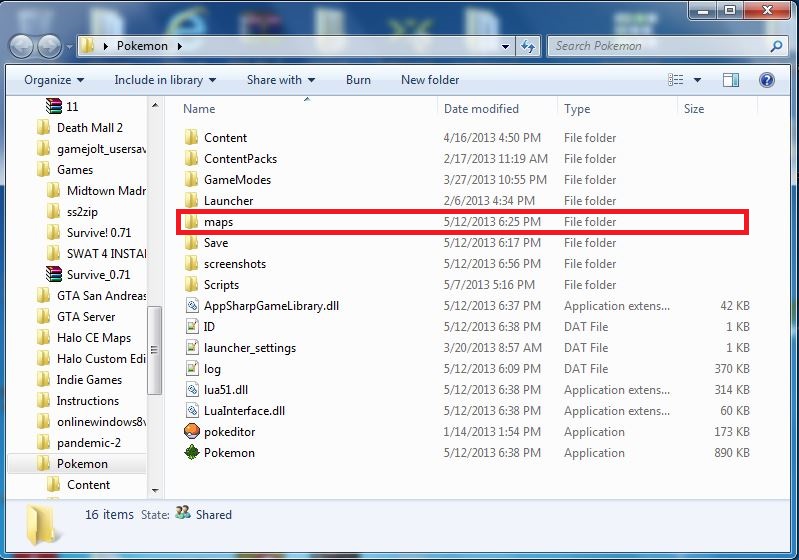Select Indie Games folder in sidebar
799x560 pixels.
[x=89, y=380]
